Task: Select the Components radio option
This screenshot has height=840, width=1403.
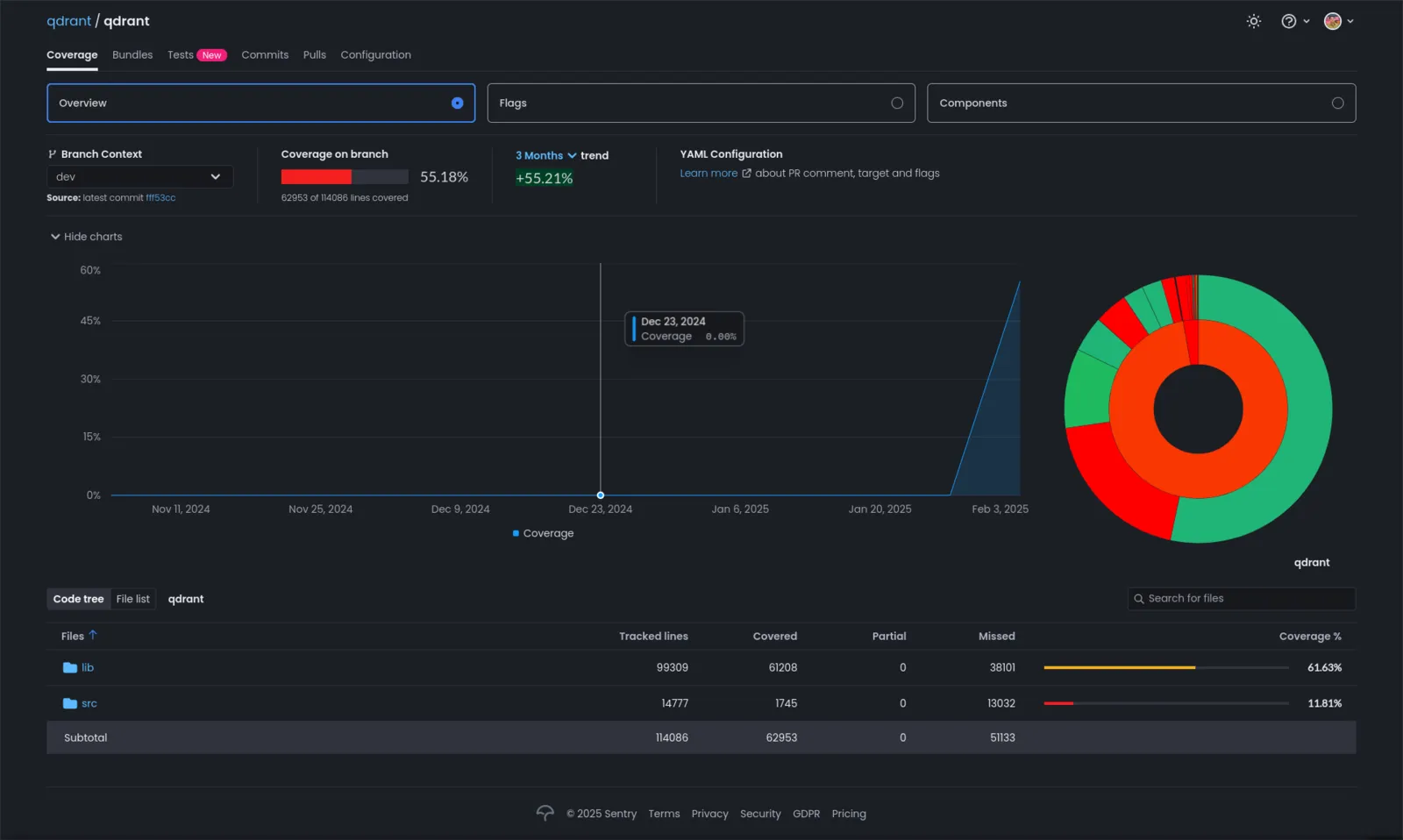Action: pyautogui.click(x=1337, y=103)
